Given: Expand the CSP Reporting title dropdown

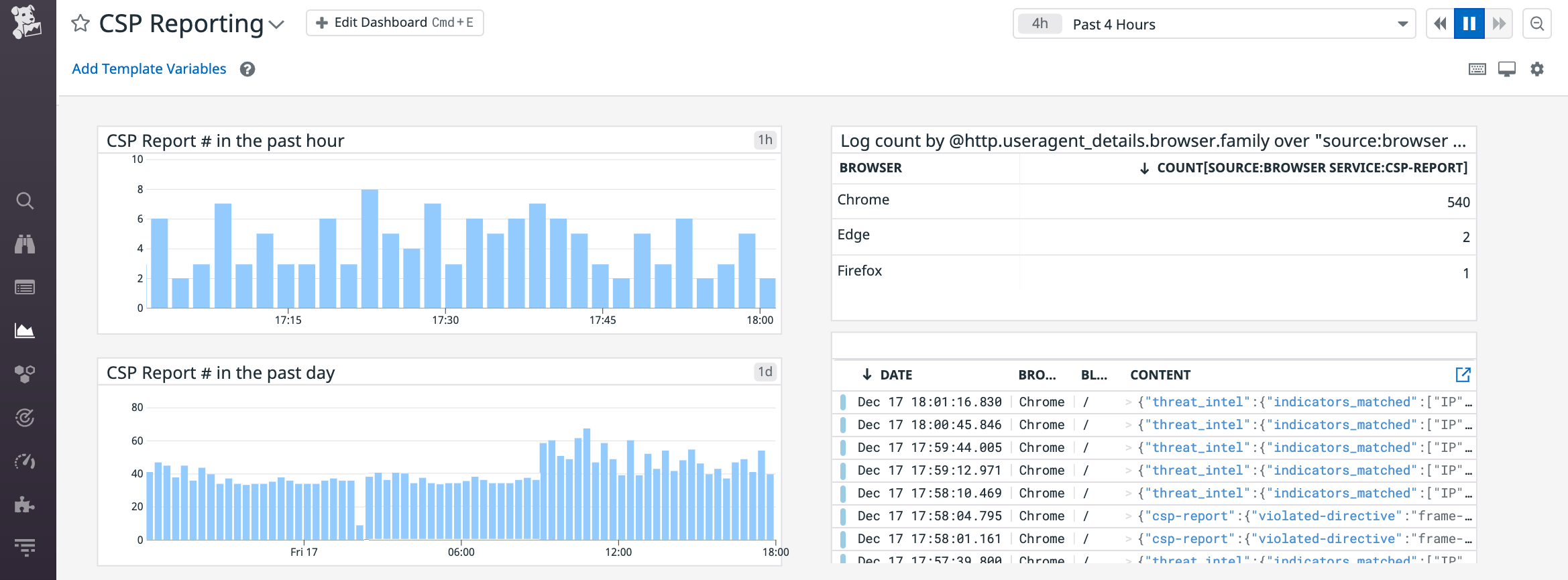Looking at the screenshot, I should coord(276,25).
